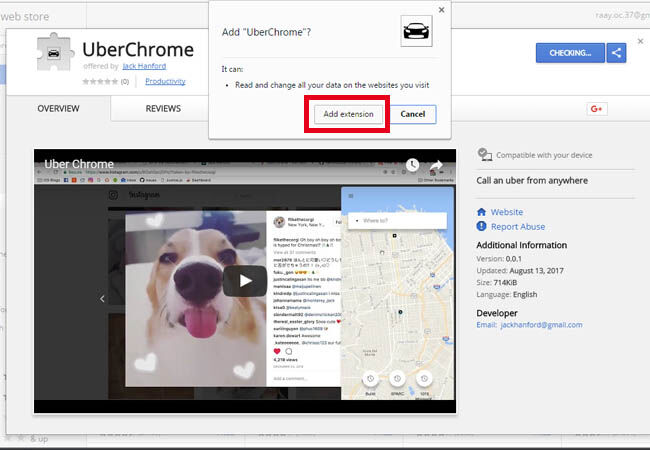Click the Google+ share button

click(597, 109)
